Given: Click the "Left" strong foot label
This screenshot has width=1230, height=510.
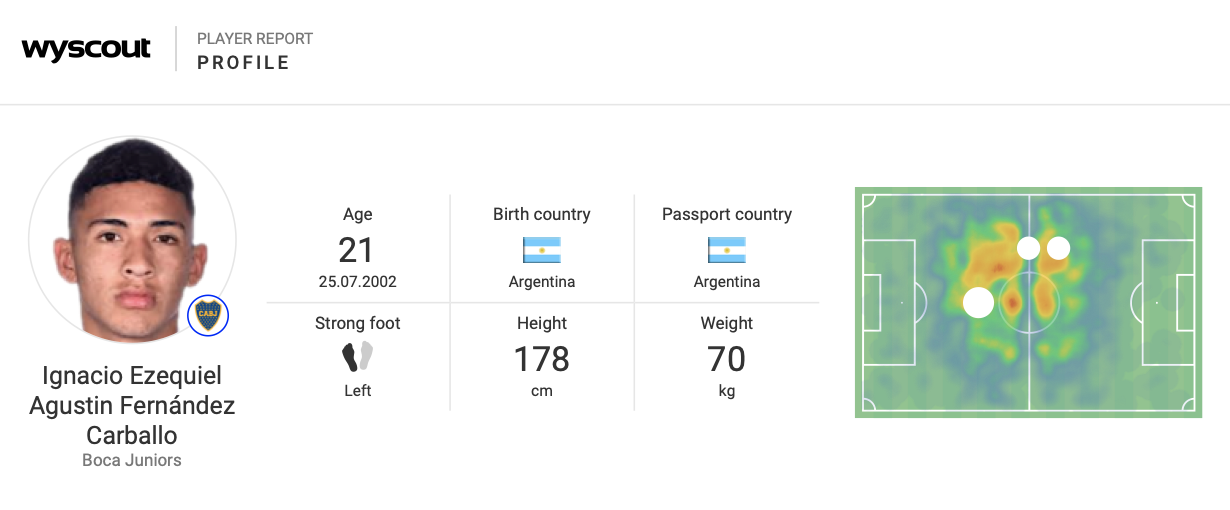Looking at the screenshot, I should tap(357, 390).
